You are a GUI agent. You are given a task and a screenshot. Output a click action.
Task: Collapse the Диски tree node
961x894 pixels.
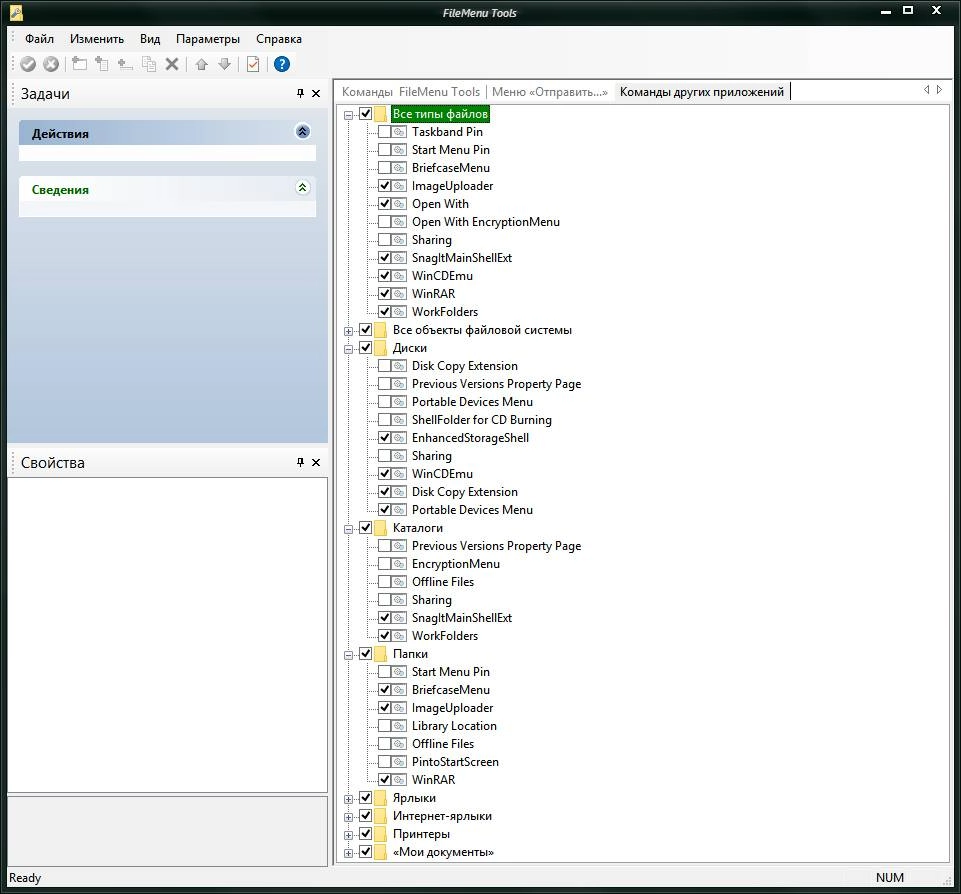[349, 349]
